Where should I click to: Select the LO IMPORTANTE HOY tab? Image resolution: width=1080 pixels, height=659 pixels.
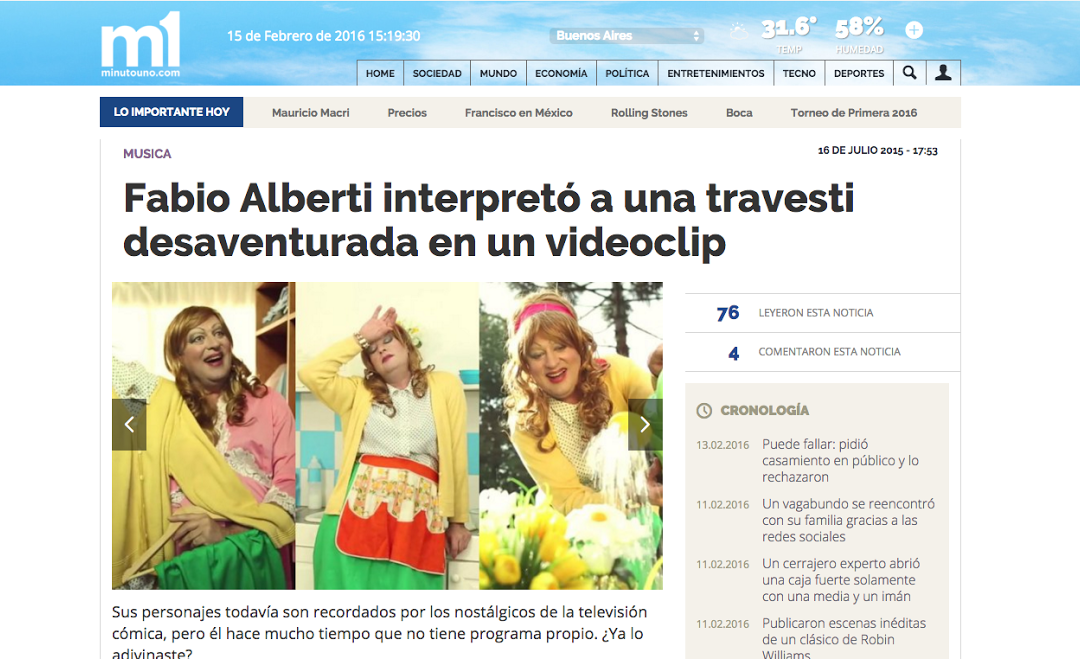(171, 112)
